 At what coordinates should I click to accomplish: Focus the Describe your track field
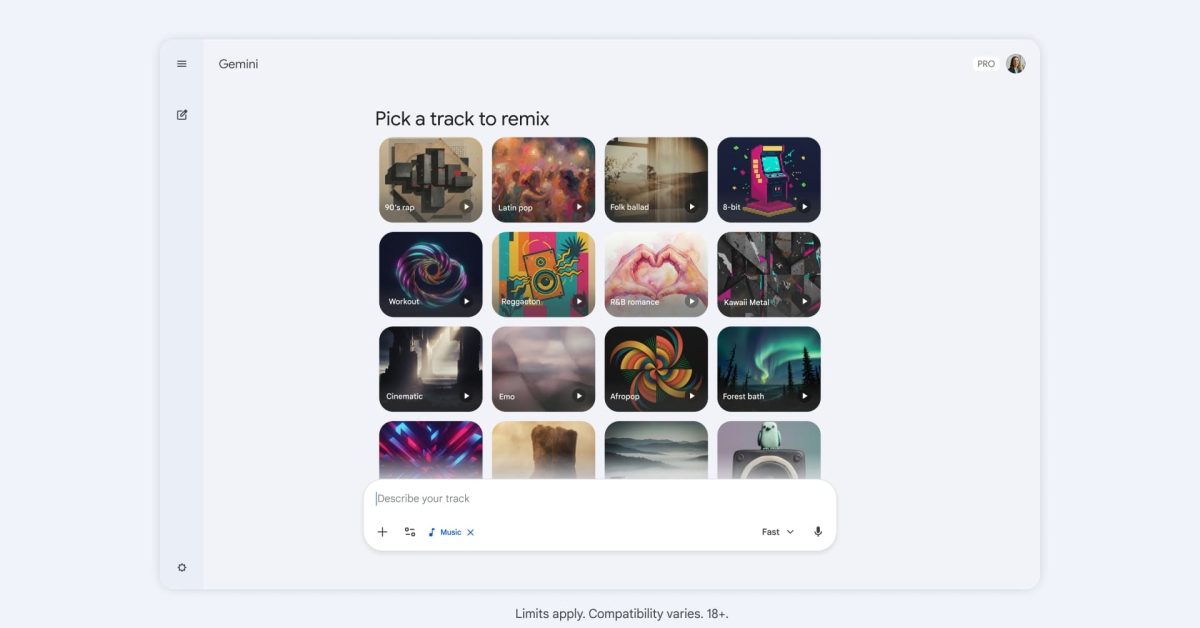tap(600, 499)
